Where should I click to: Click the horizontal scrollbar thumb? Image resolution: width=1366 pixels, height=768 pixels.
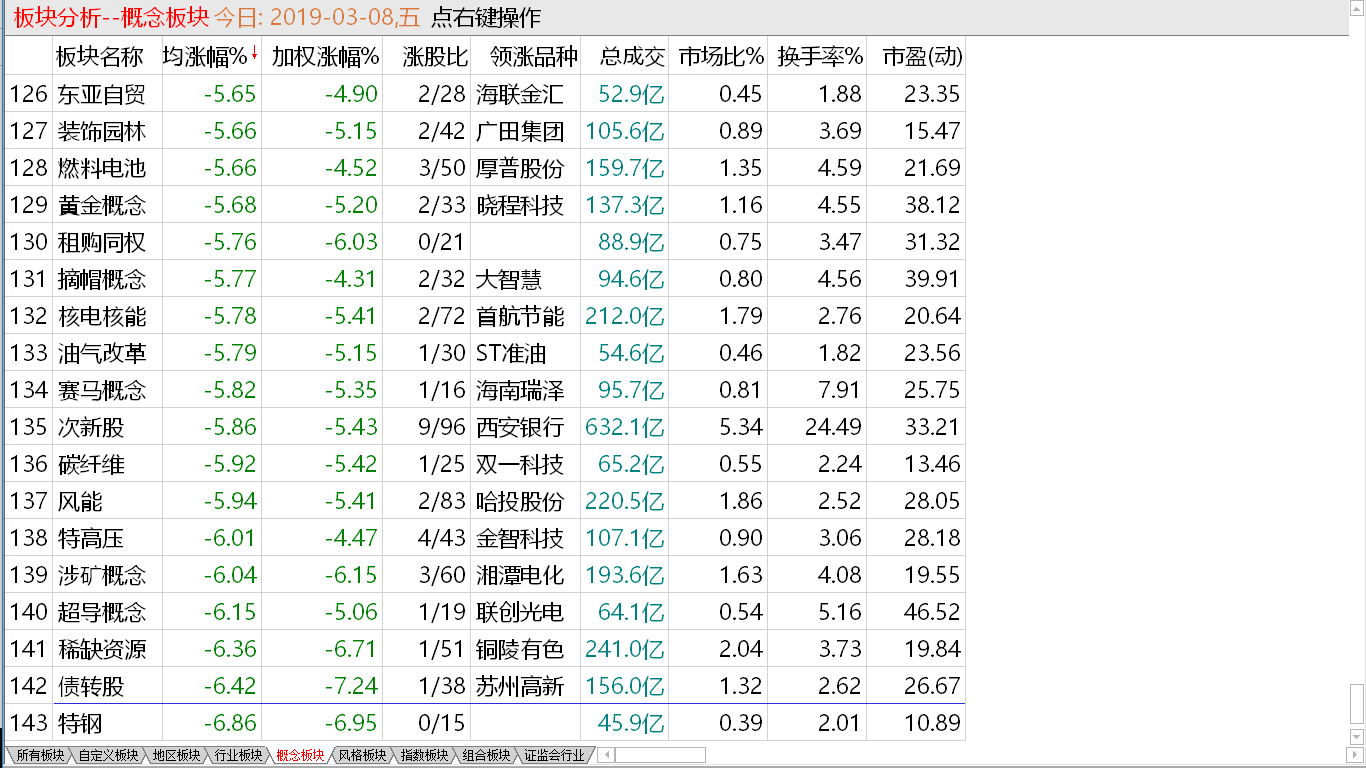[x=661, y=755]
